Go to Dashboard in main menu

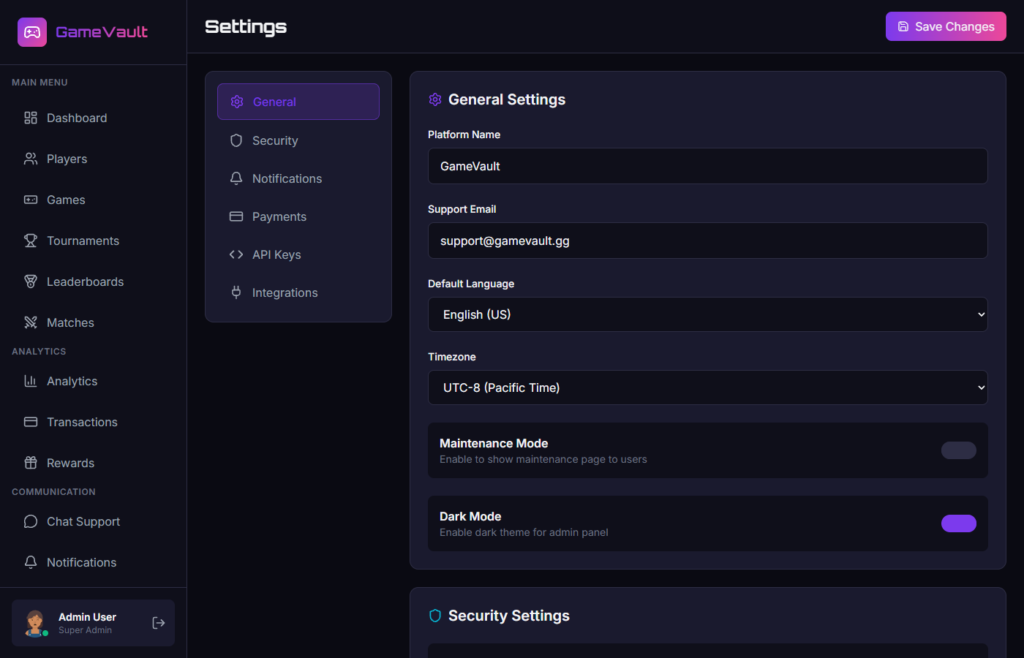pyautogui.click(x=93, y=118)
